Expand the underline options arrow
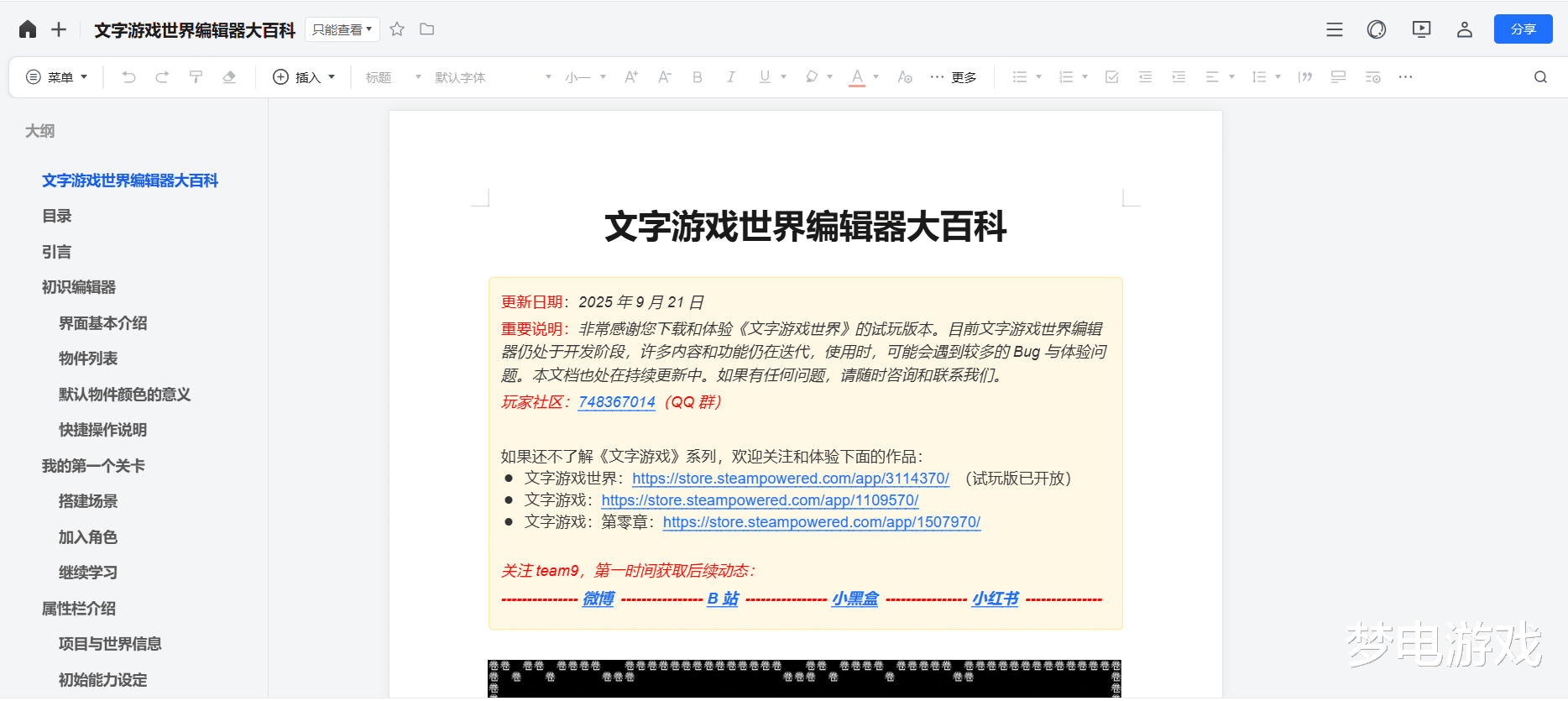 783,77
